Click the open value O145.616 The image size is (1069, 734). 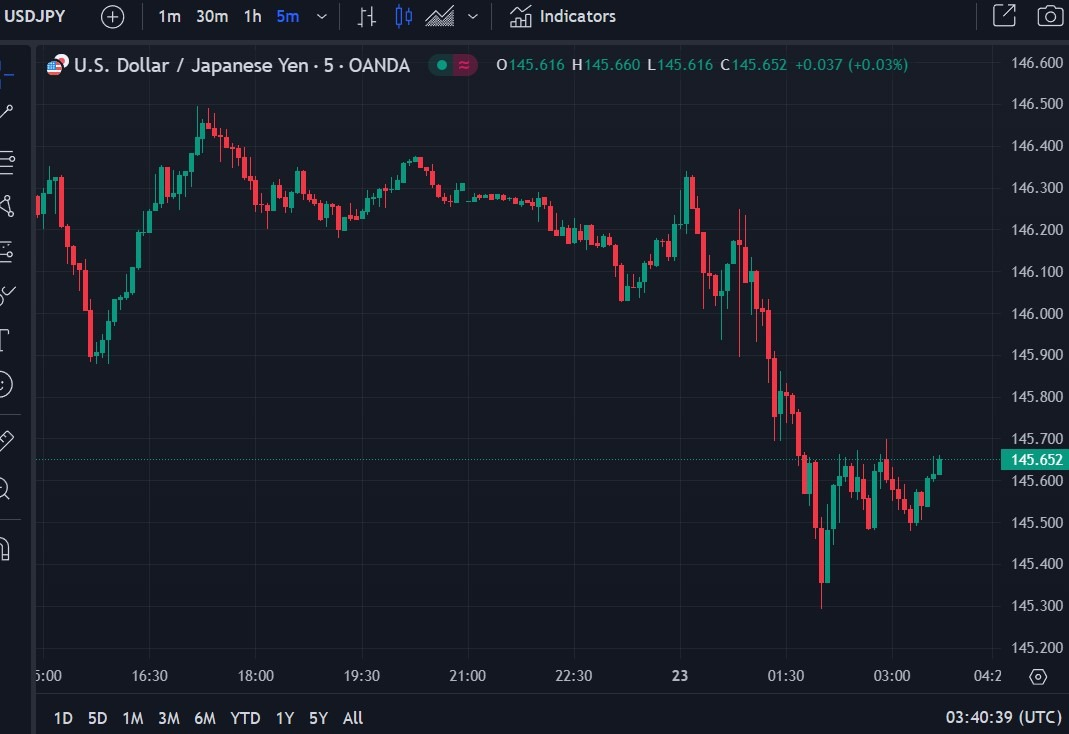coord(530,65)
